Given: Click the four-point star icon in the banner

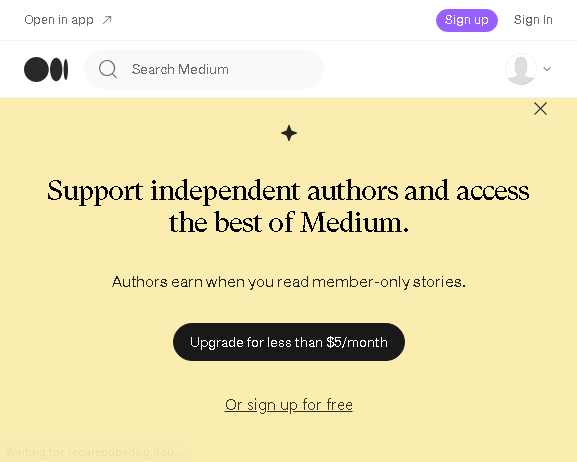Looking at the screenshot, I should pyautogui.click(x=289, y=133).
